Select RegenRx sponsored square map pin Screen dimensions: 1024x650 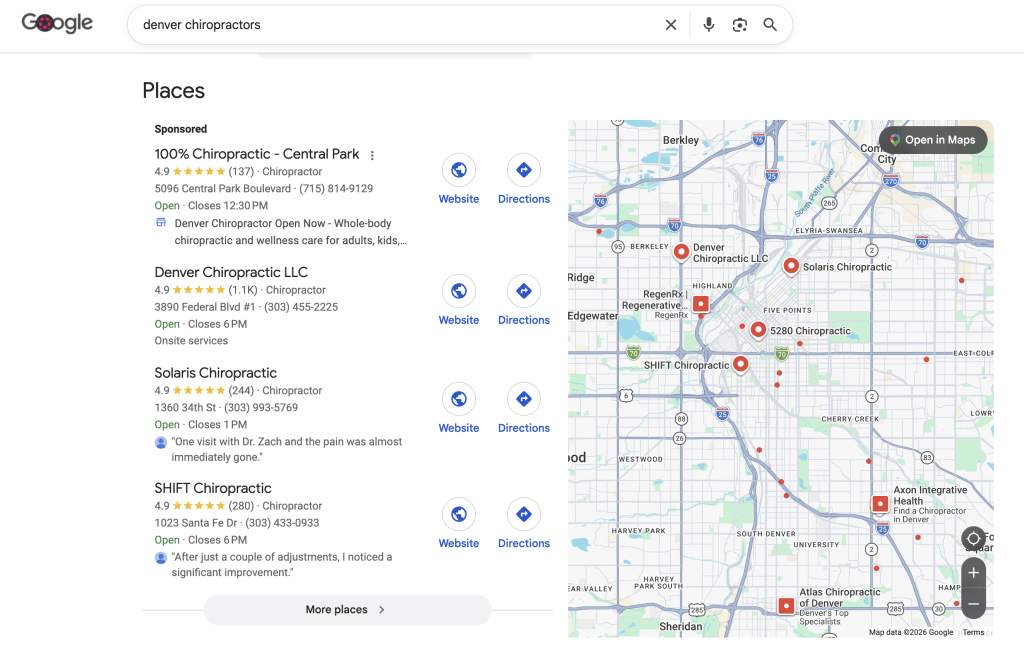[701, 304]
